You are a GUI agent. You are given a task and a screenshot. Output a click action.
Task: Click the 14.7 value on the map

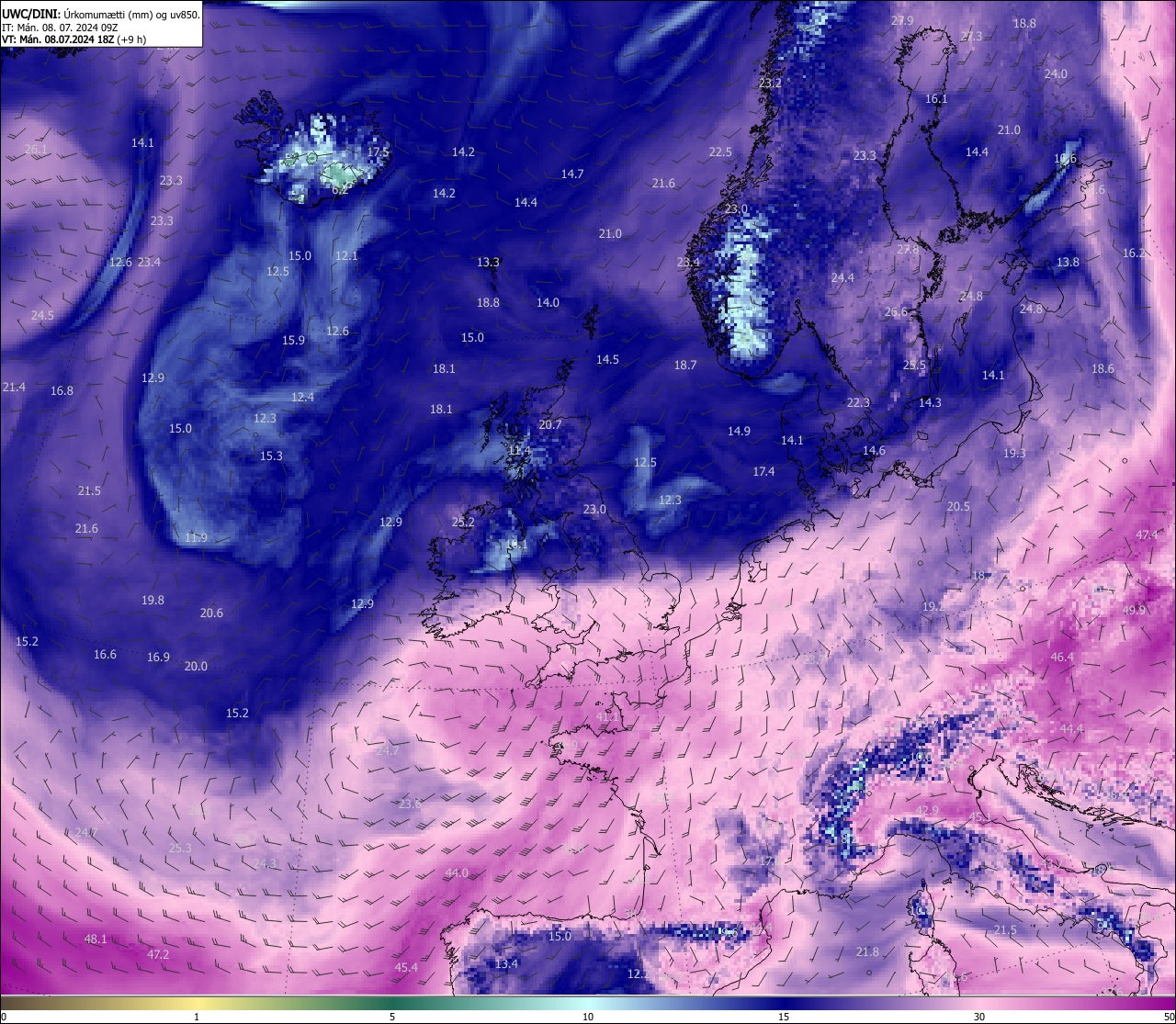coord(572,174)
